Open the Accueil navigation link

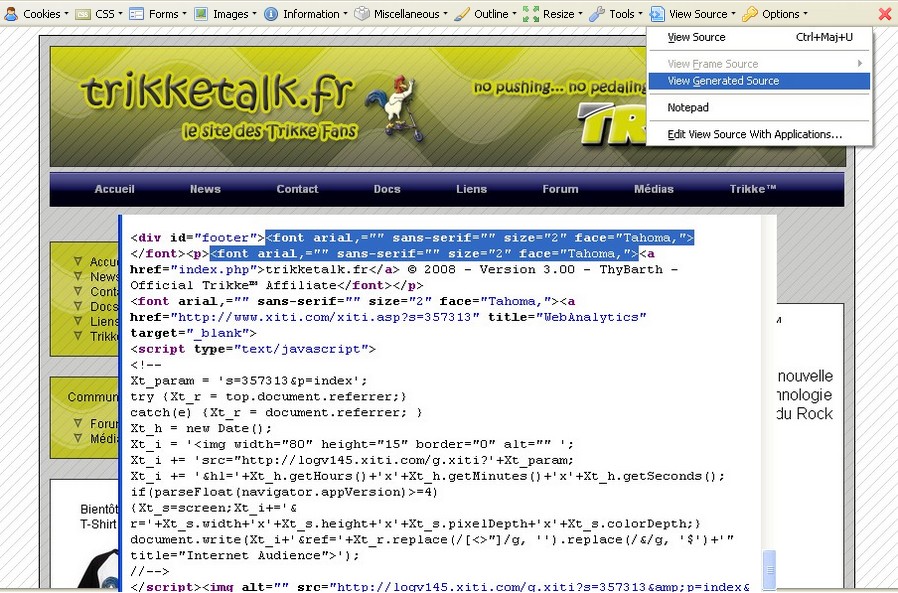pyautogui.click(x=115, y=189)
